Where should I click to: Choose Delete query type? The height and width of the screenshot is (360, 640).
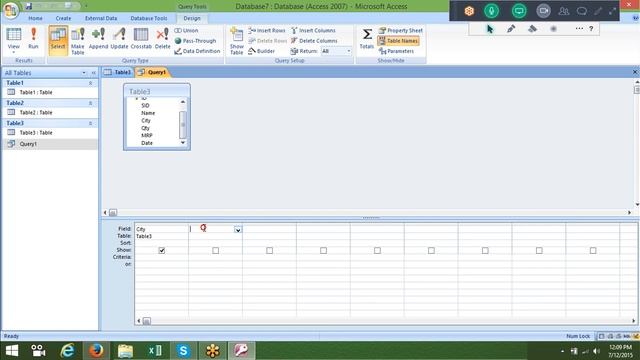tap(162, 39)
